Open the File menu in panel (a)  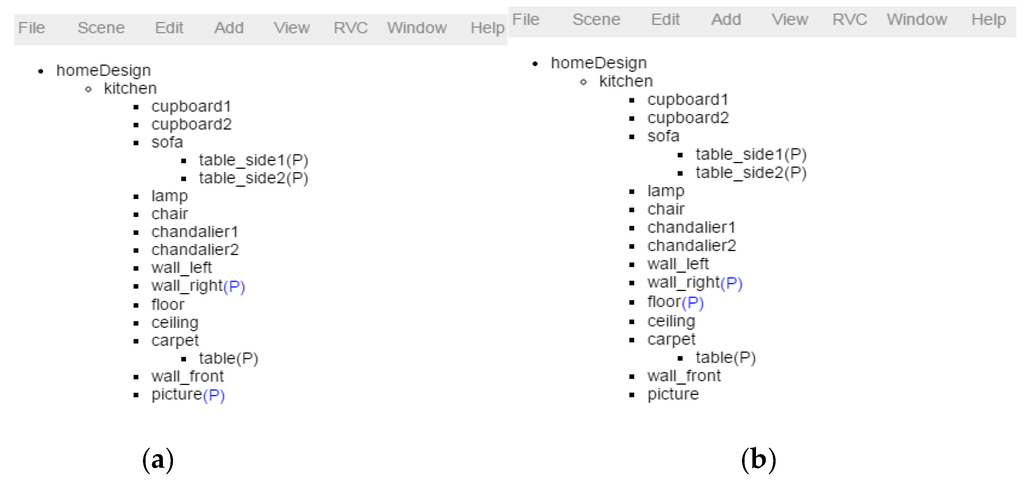click(31, 28)
